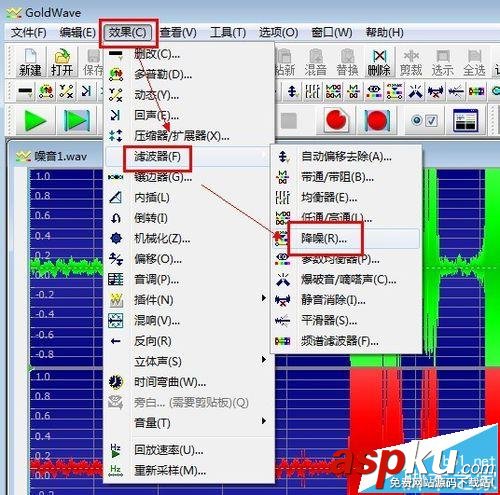Click the equalizer icon in the effects toolbar
The height and width of the screenshot is (495, 500).
pyautogui.click(x=313, y=91)
